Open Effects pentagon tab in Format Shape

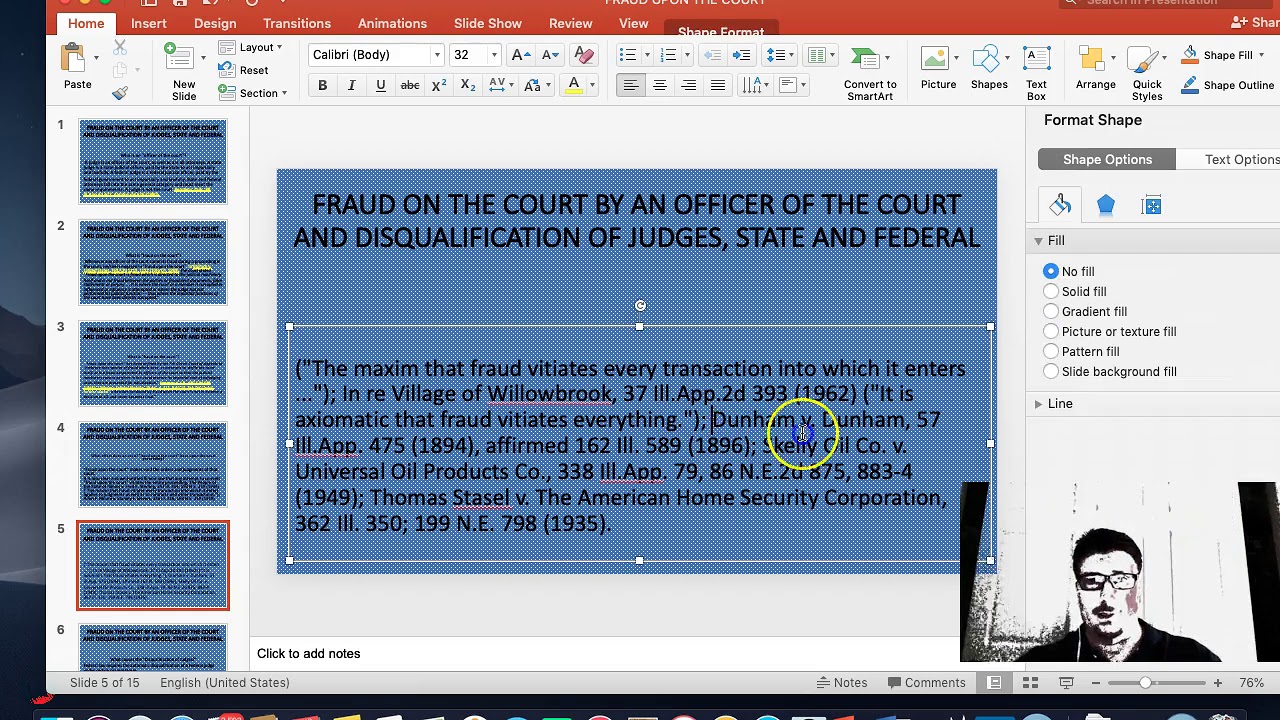(1106, 205)
